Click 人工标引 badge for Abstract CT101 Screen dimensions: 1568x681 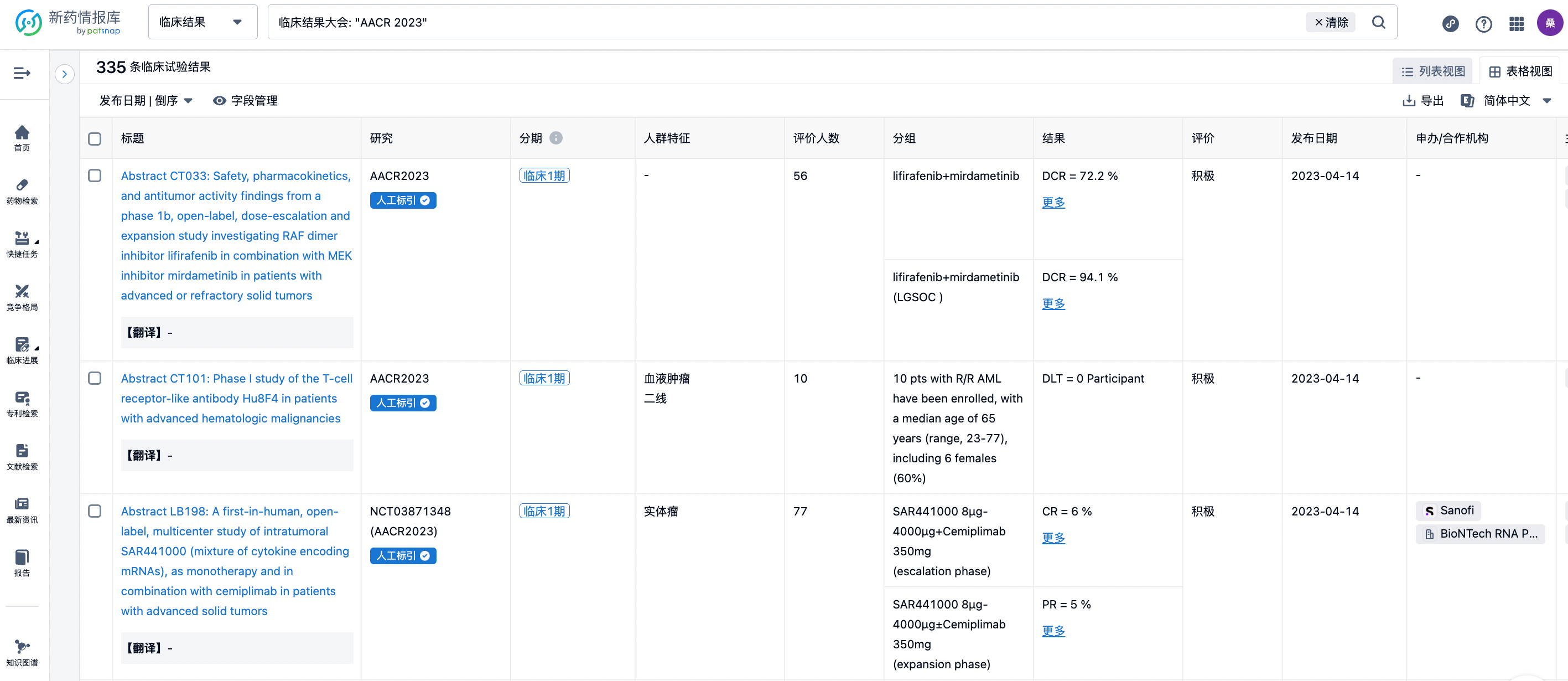click(x=403, y=403)
